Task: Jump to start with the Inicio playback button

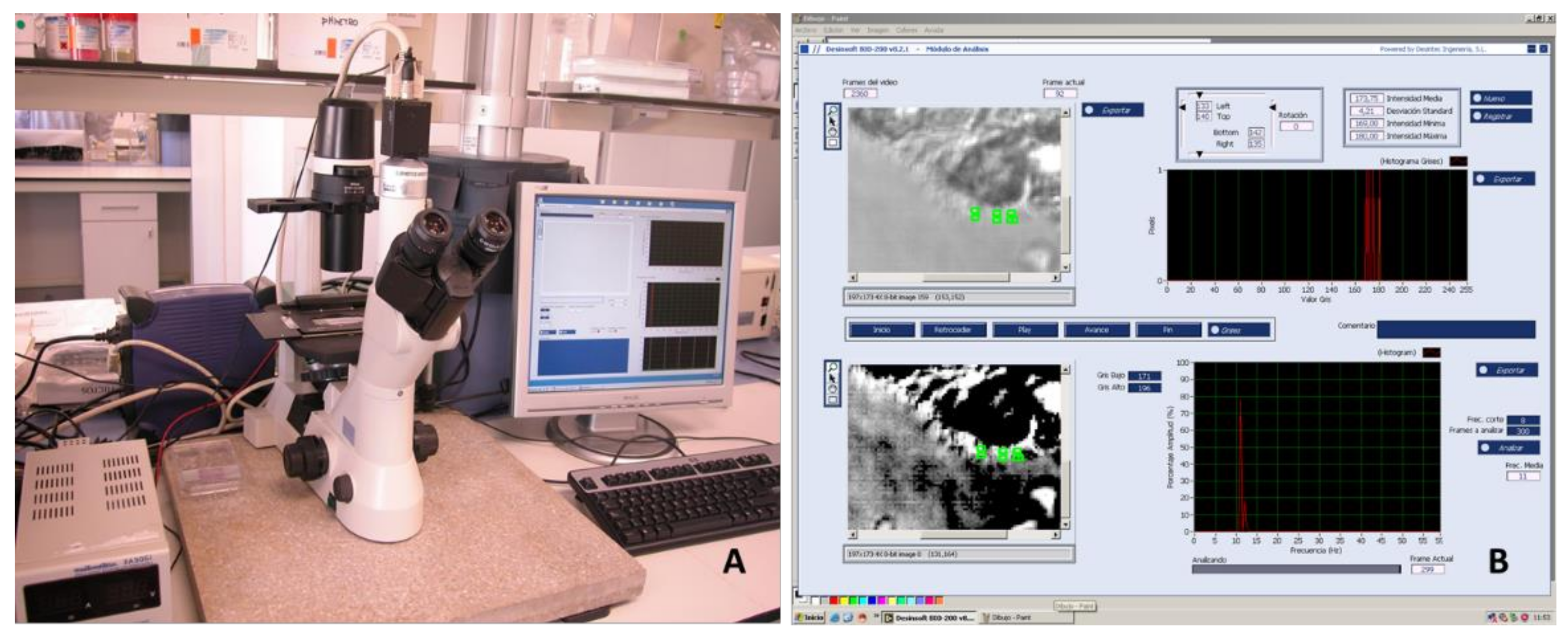Action: 882,329
